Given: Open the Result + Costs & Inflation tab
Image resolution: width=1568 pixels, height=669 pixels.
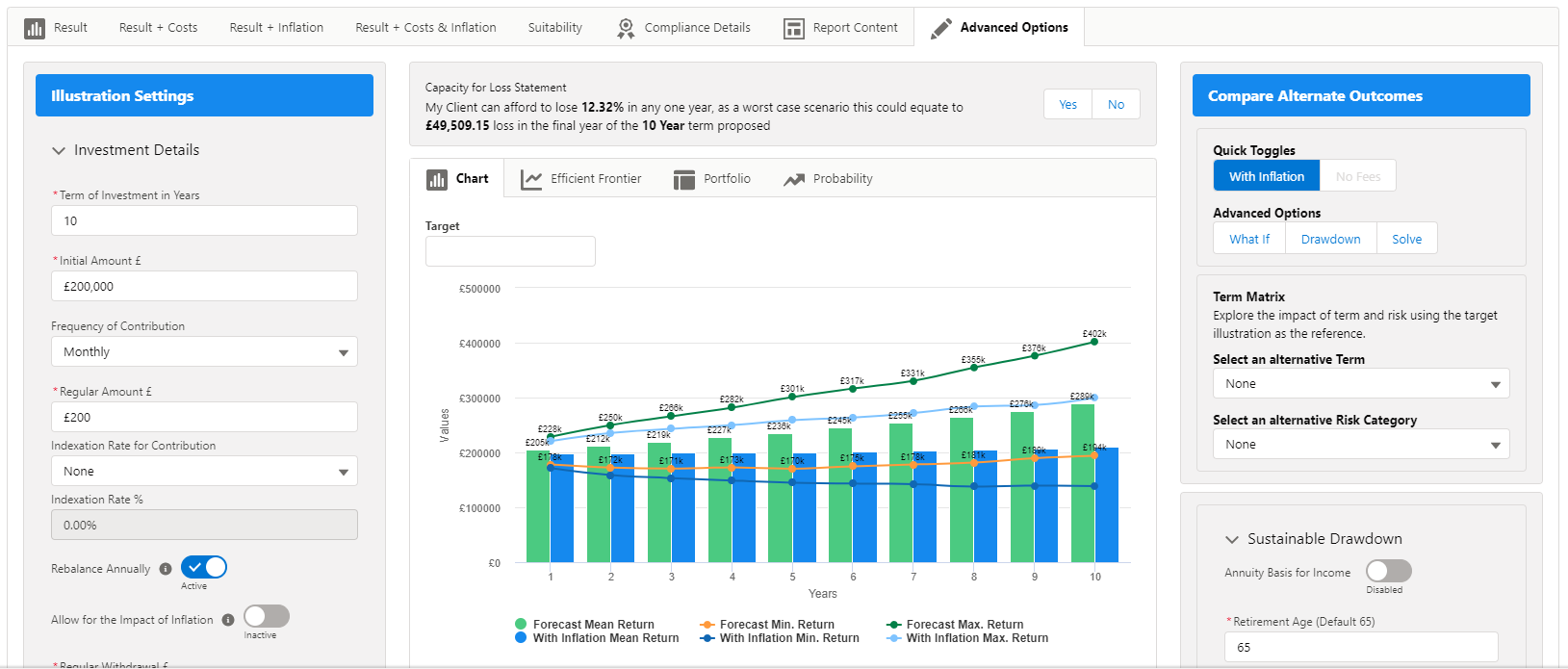Looking at the screenshot, I should (x=425, y=28).
